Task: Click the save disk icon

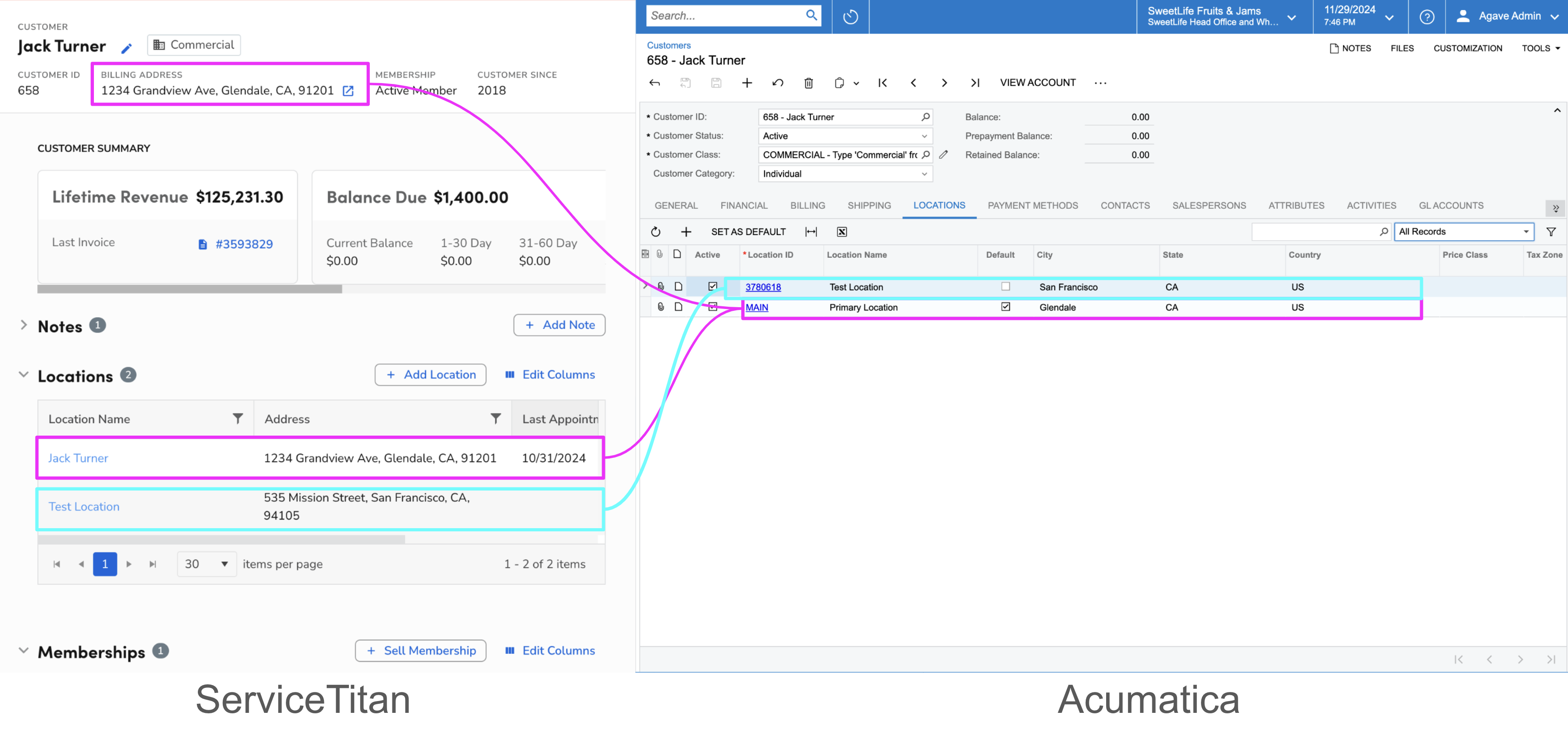Action: coord(716,83)
